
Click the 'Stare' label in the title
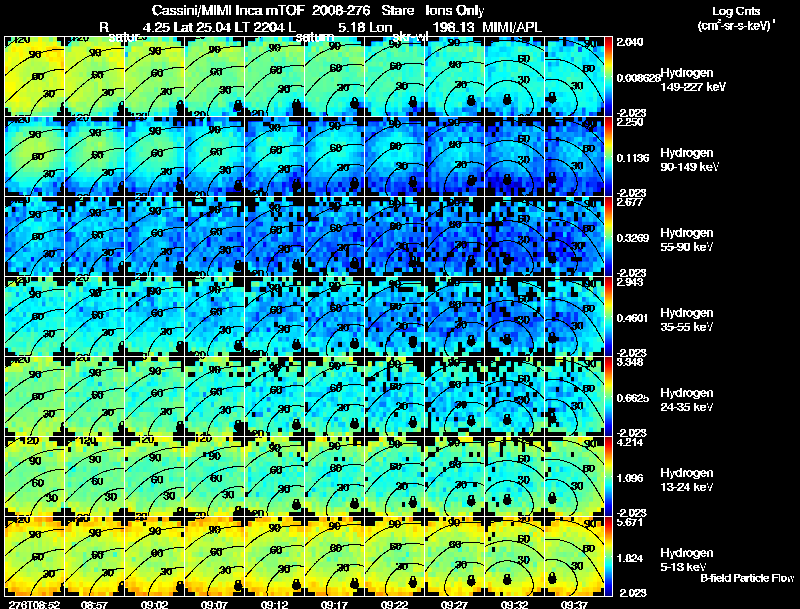click(397, 11)
